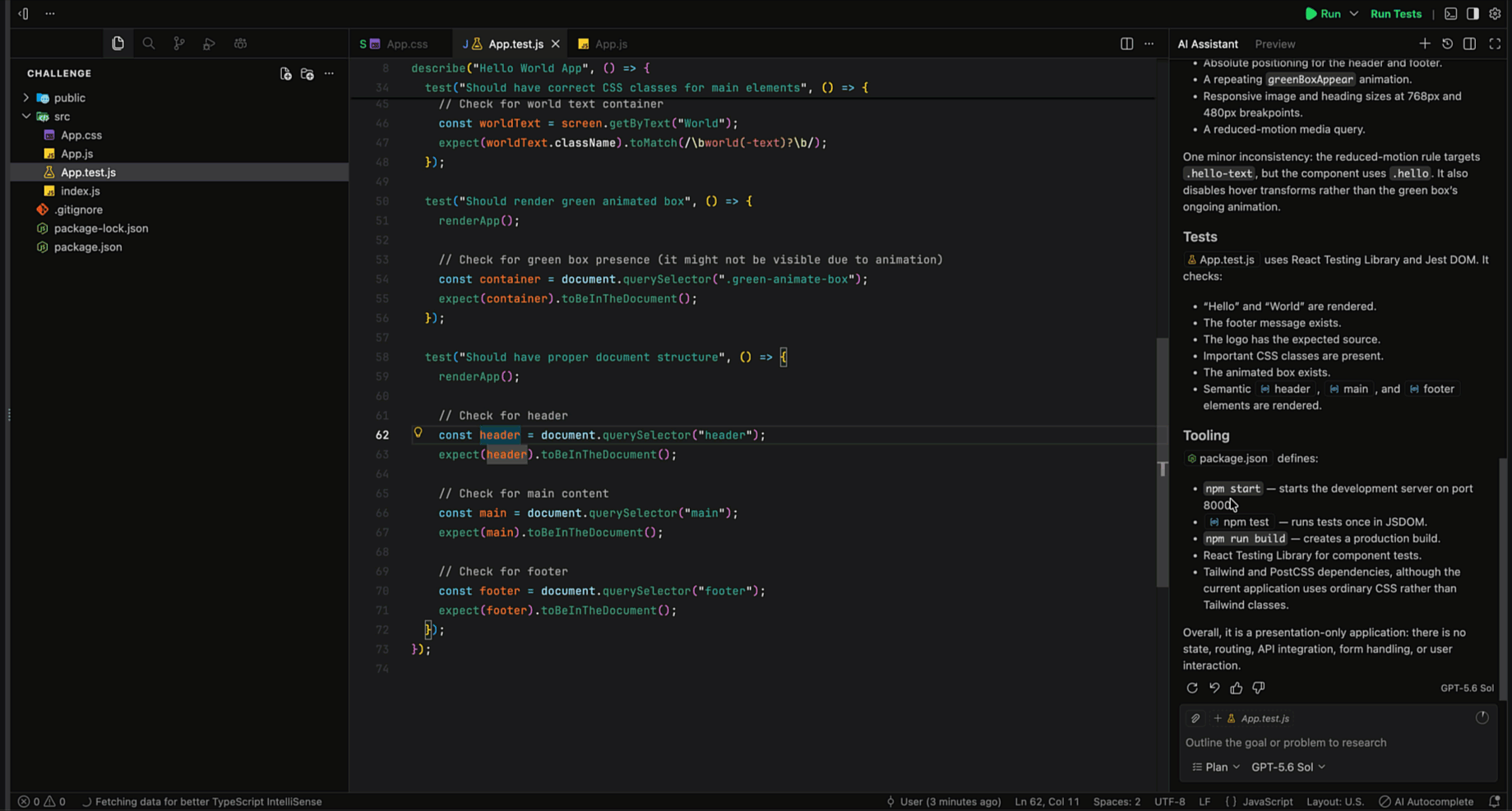Close the App.test.js editor tab

pyautogui.click(x=556, y=44)
